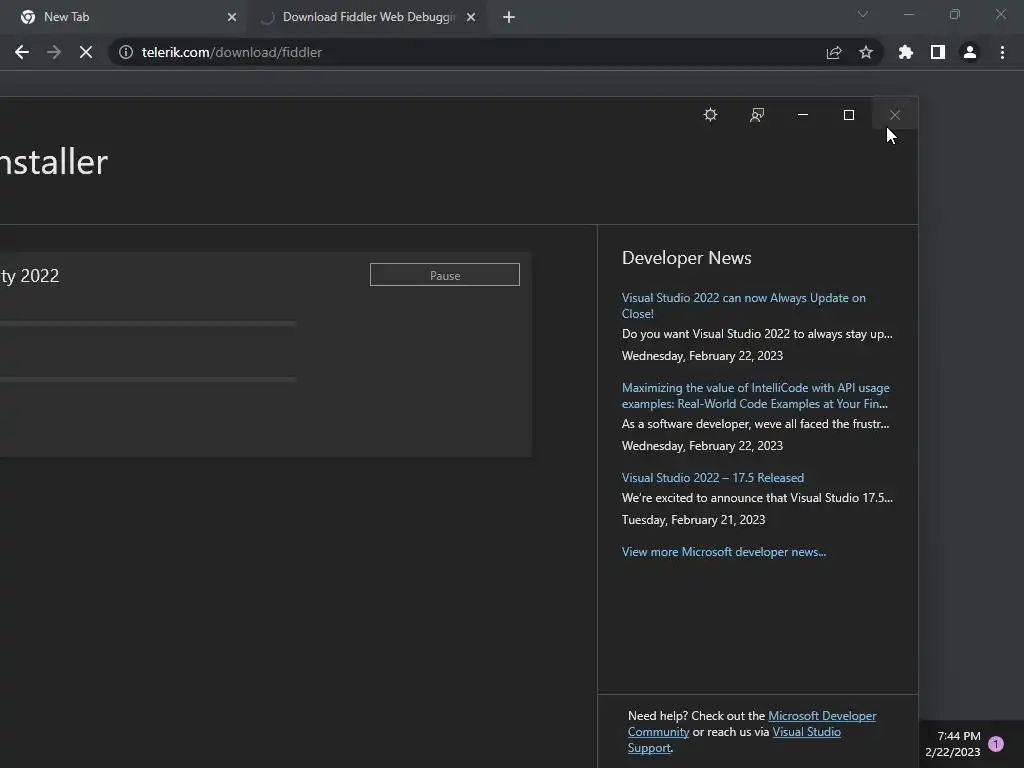Maximize the Visual Studio Installer window
1024x768 pixels.
(x=849, y=115)
